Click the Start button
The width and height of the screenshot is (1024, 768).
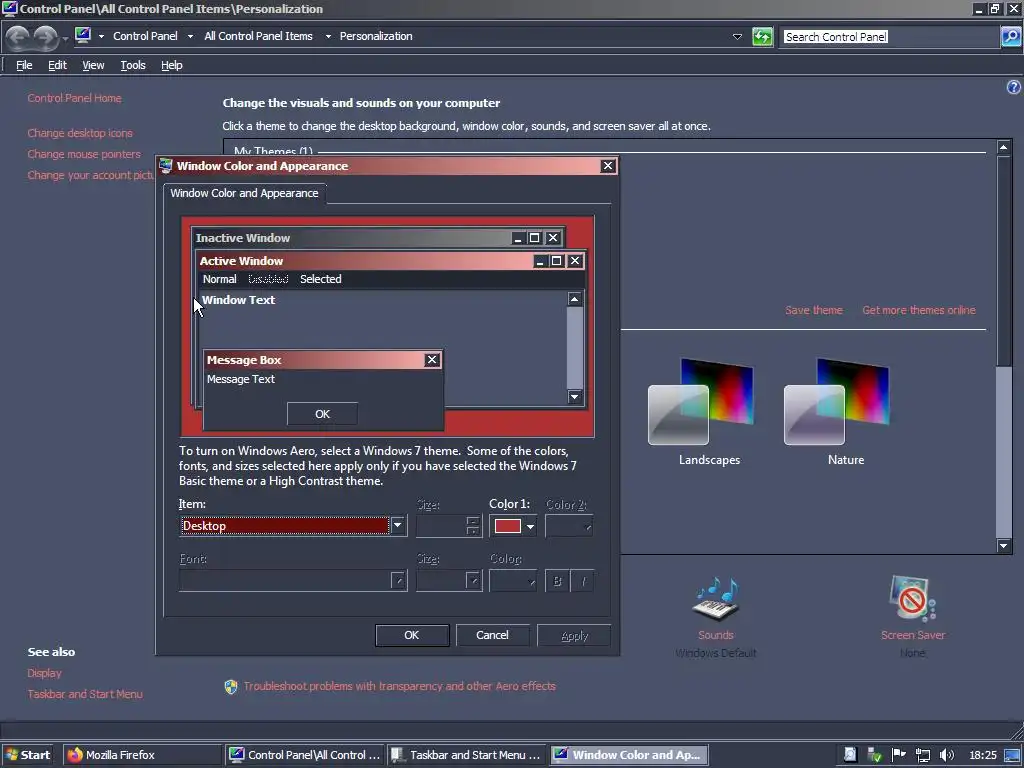tap(27, 755)
